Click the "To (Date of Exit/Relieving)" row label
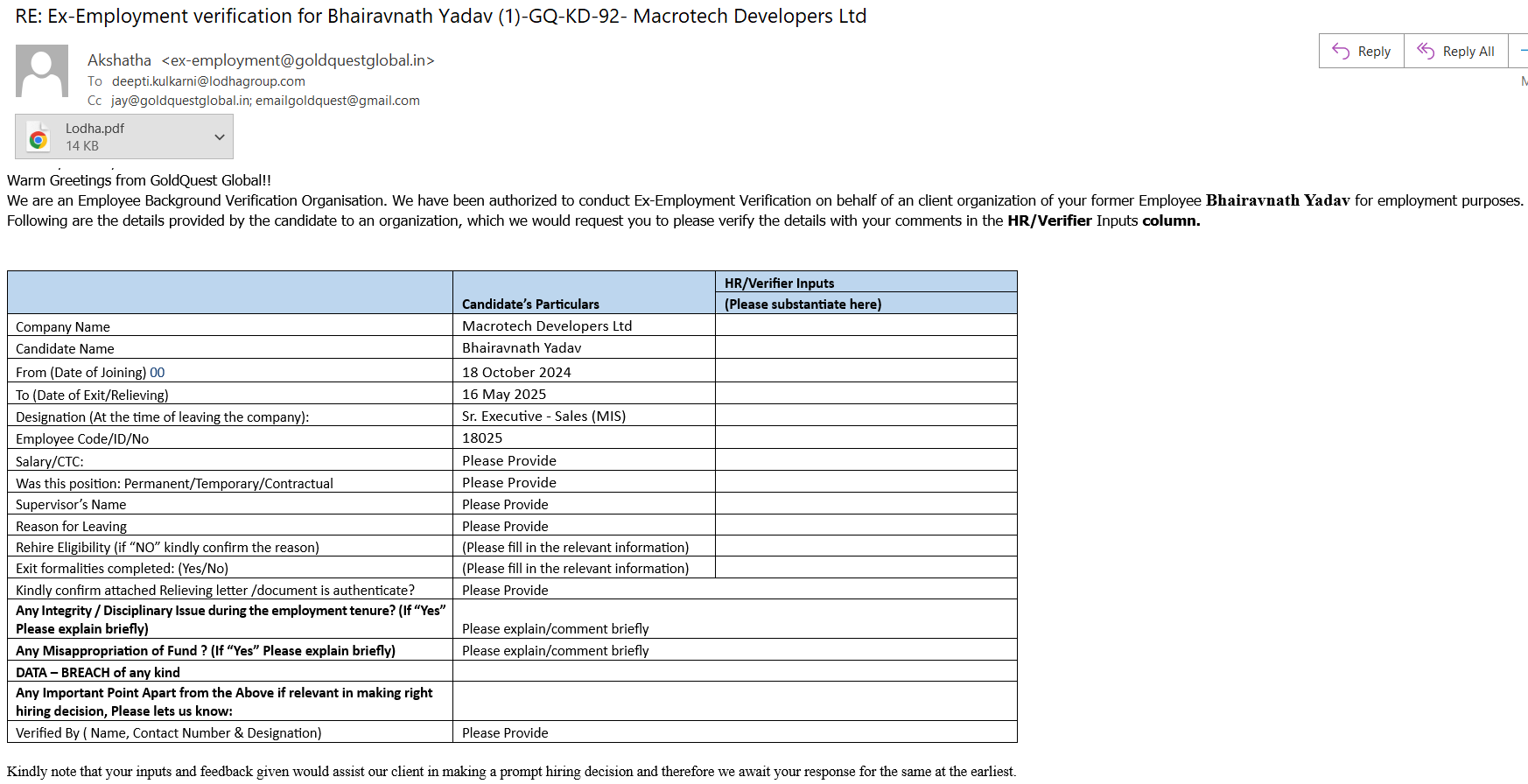1528x784 pixels. tap(92, 395)
